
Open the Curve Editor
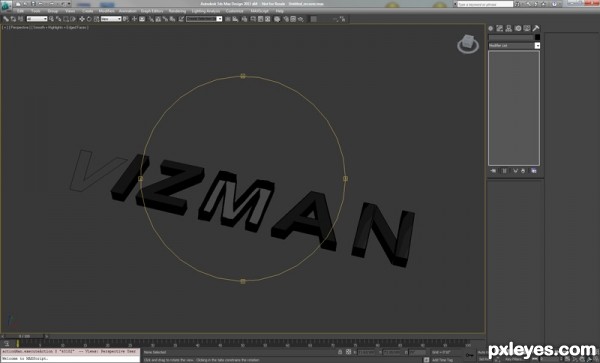260,19
